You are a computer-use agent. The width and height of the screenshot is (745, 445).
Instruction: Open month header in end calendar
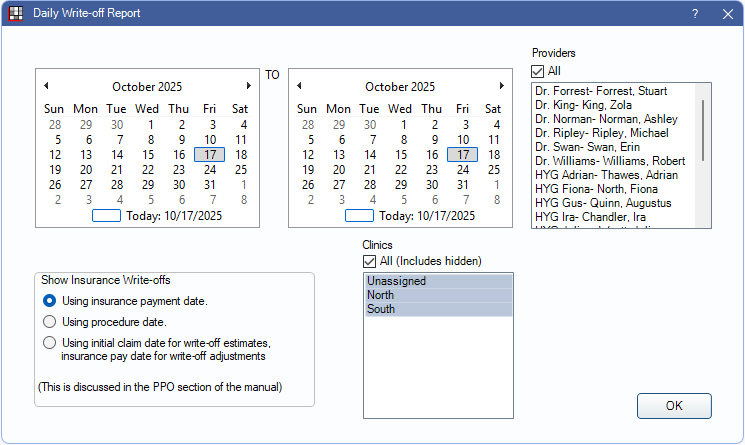[400, 87]
